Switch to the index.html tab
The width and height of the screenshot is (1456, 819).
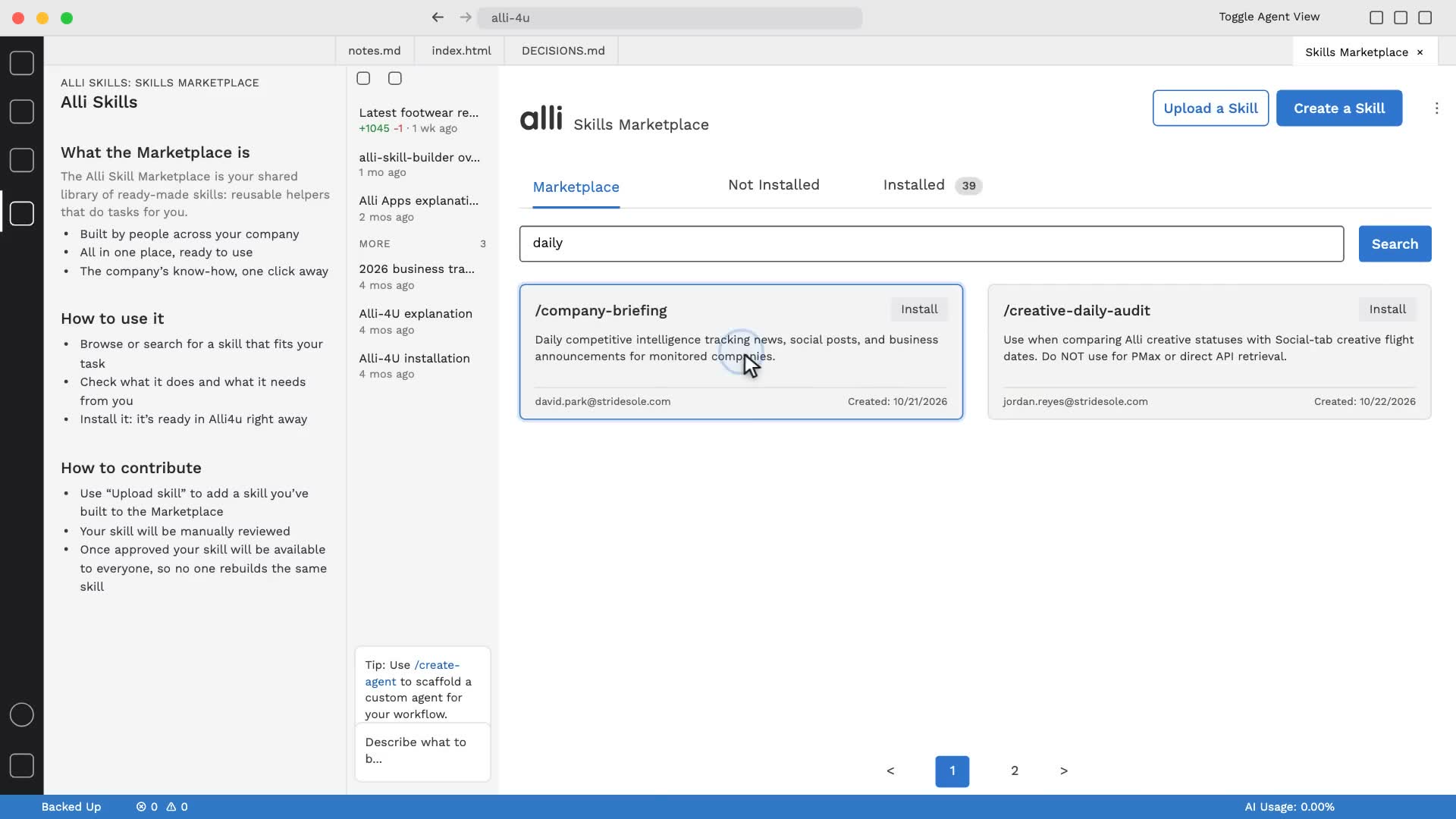coord(461,51)
